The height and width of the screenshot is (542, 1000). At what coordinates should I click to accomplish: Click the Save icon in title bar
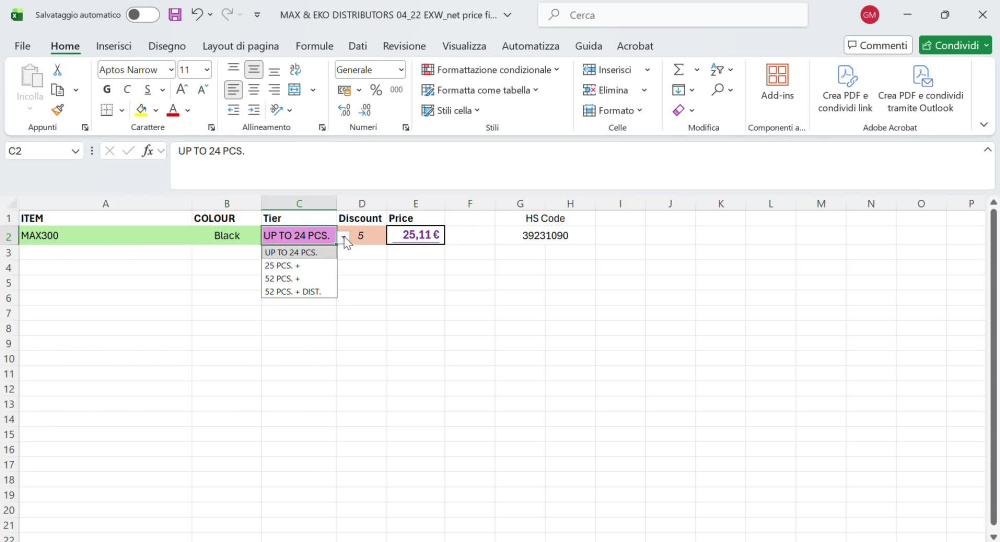pos(175,15)
